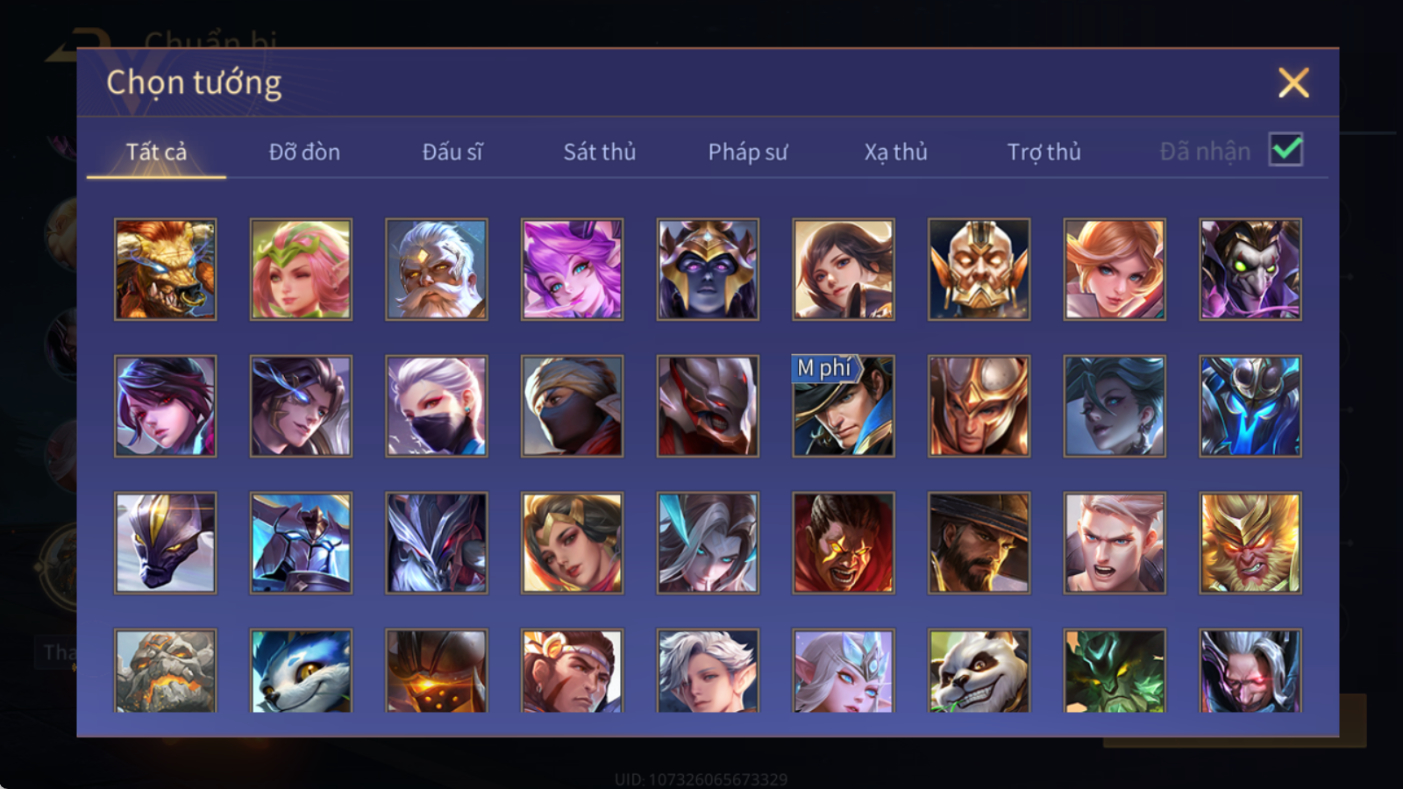
Task: Switch to the Trợ thủ tab
Action: point(1044,152)
